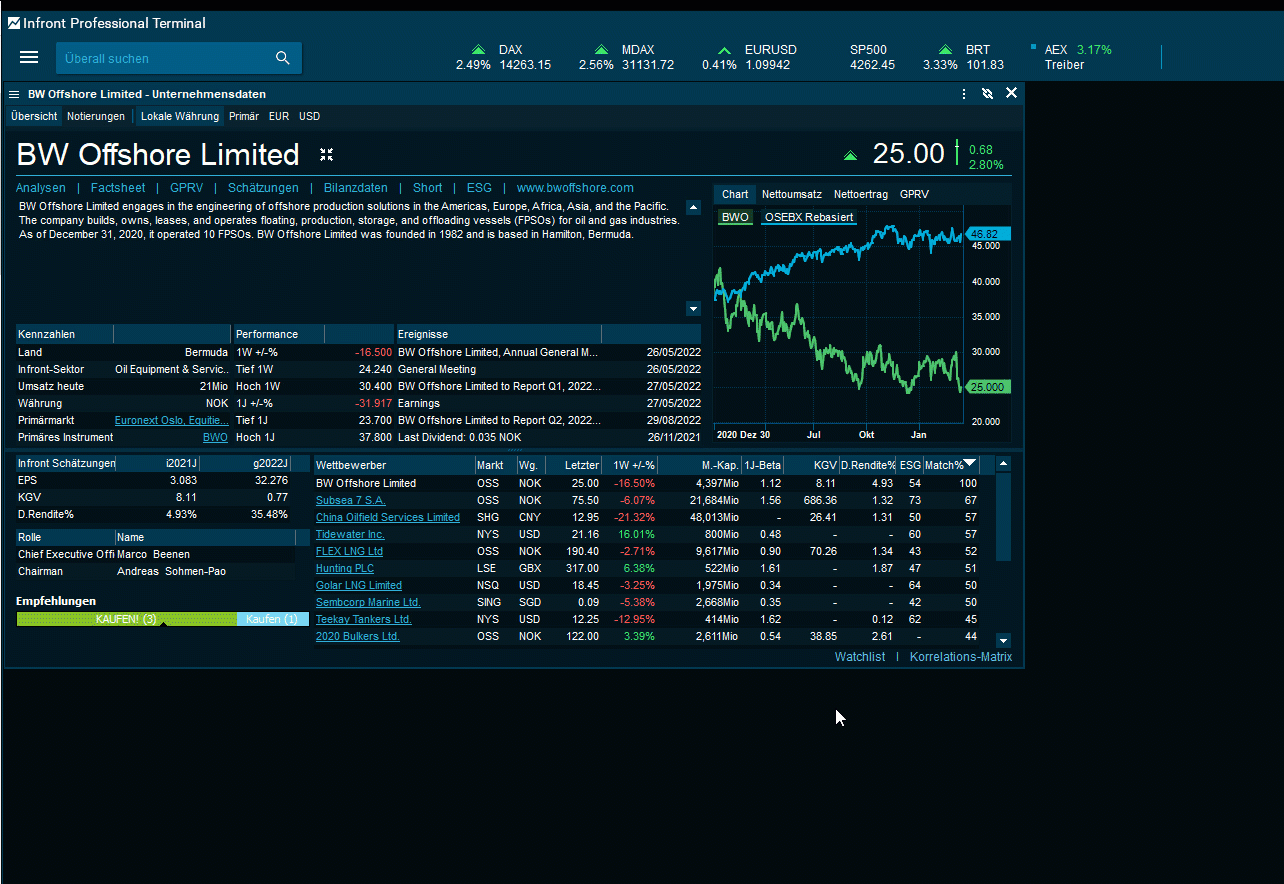1284x884 pixels.
Task: Open competitor Subsea 7 S.A.
Action: [350, 500]
